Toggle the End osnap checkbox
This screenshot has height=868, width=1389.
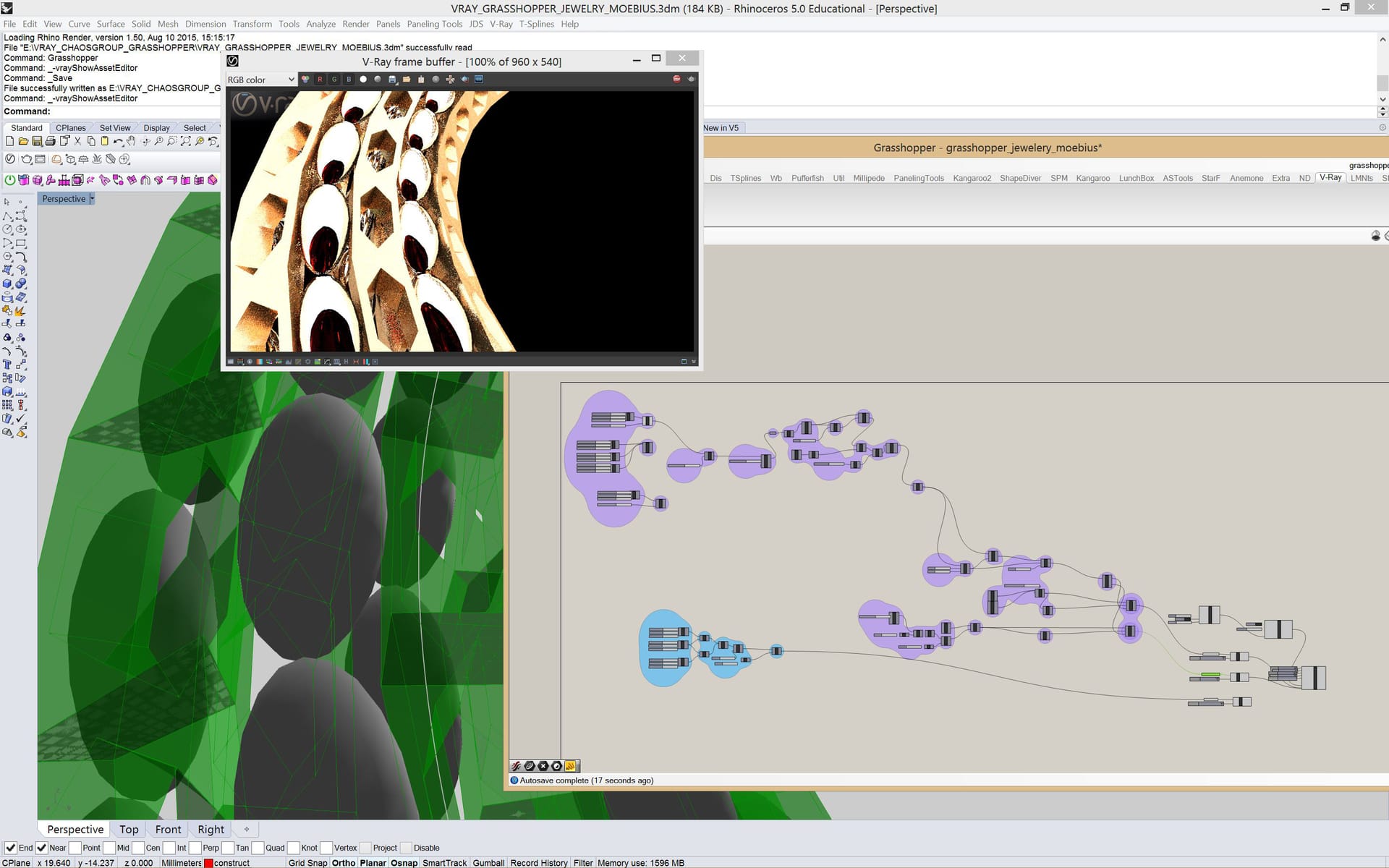tap(10, 848)
